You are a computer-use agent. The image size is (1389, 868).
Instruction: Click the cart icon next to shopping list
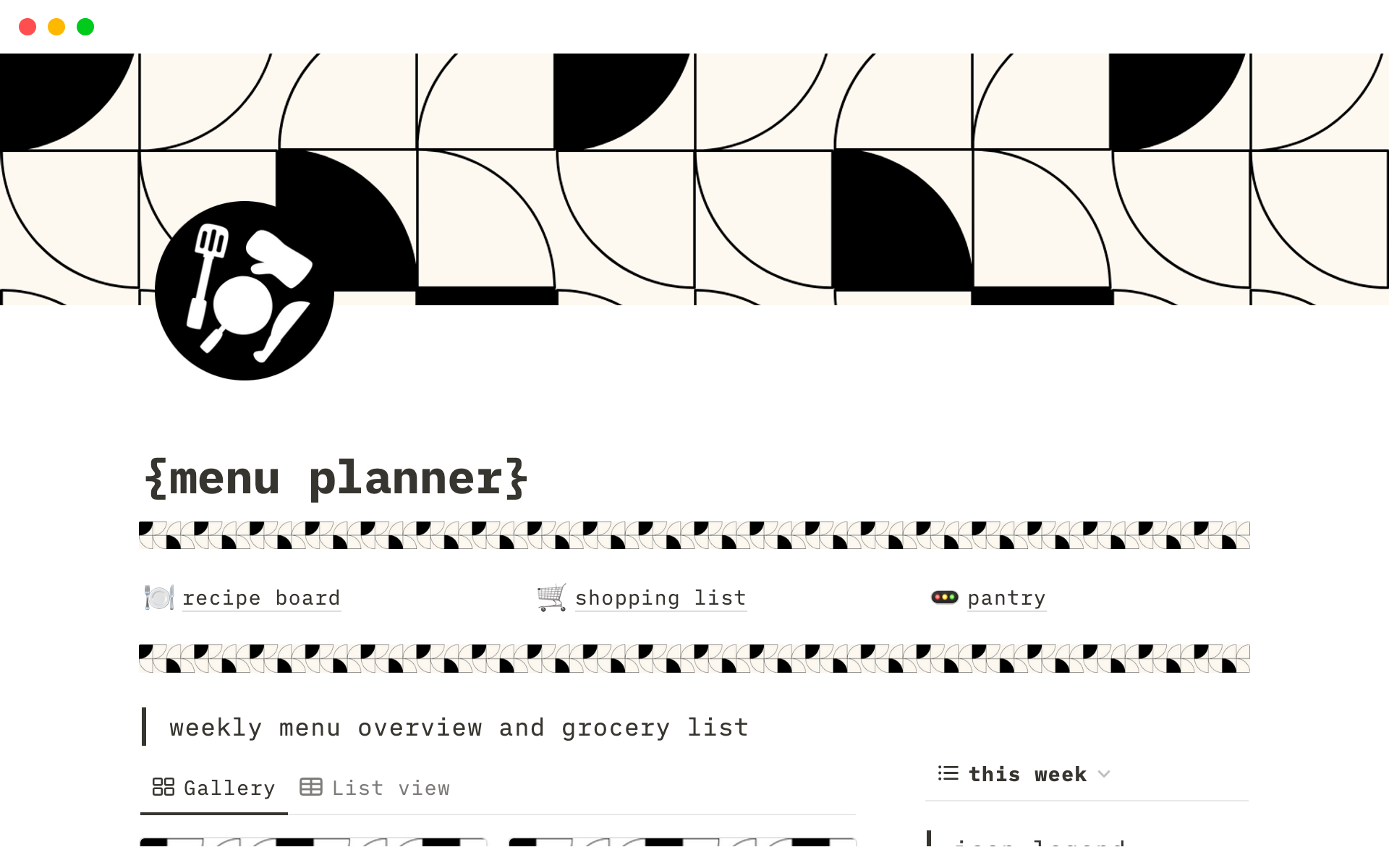[552, 596]
